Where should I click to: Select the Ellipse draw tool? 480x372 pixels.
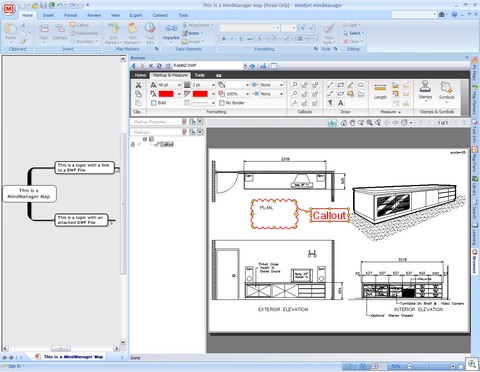[340, 94]
